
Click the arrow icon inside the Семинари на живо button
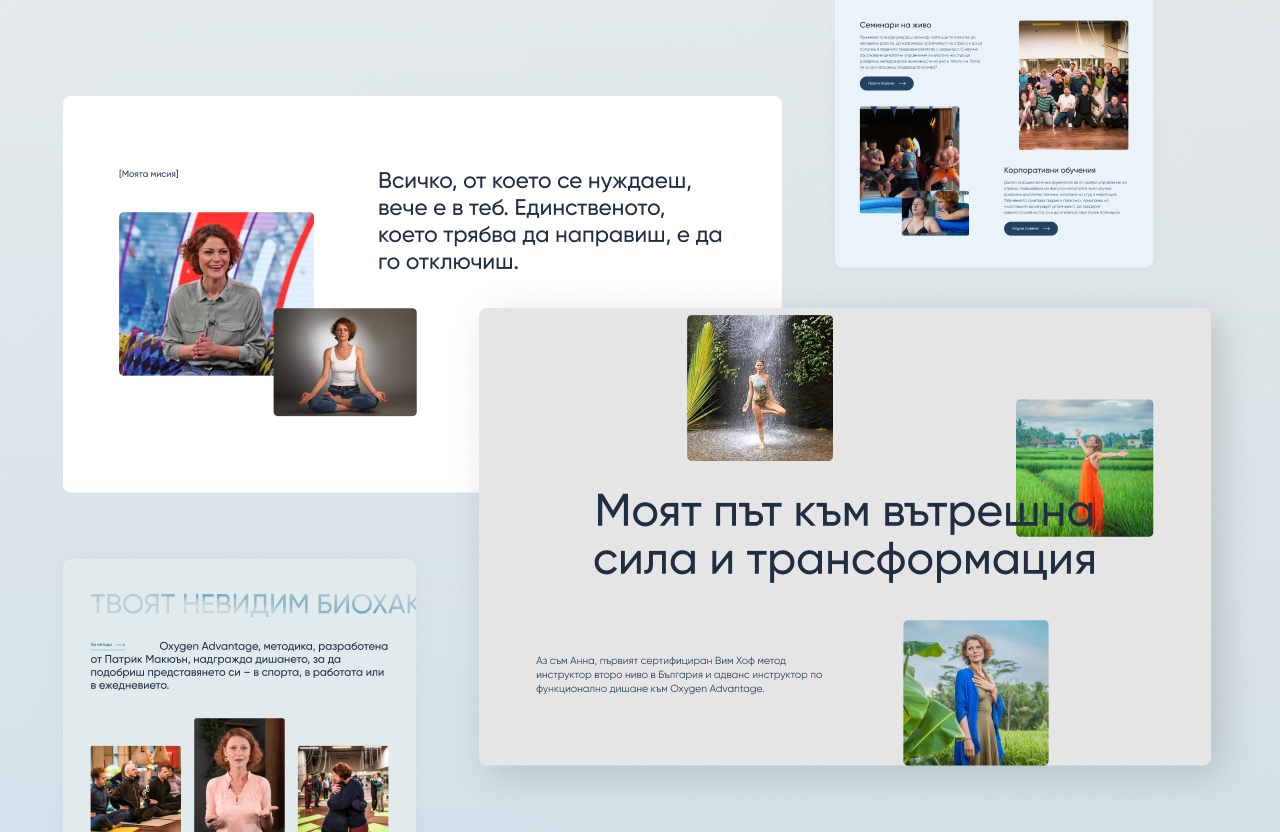click(x=902, y=83)
